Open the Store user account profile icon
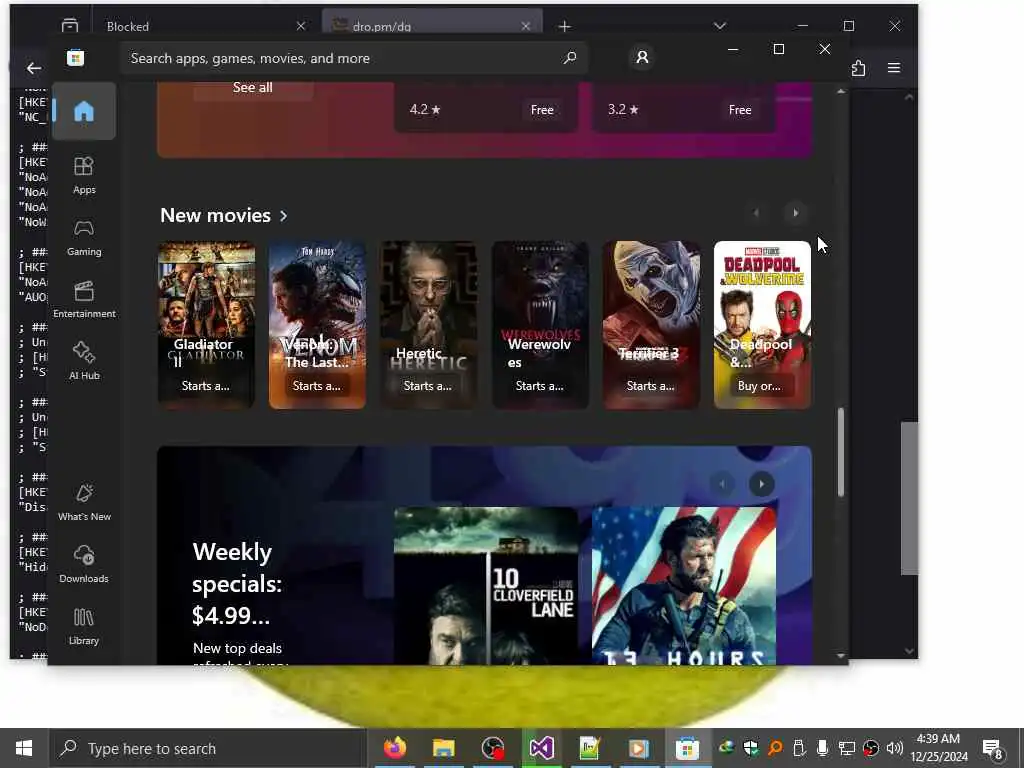The width and height of the screenshot is (1024, 768). 642,58
